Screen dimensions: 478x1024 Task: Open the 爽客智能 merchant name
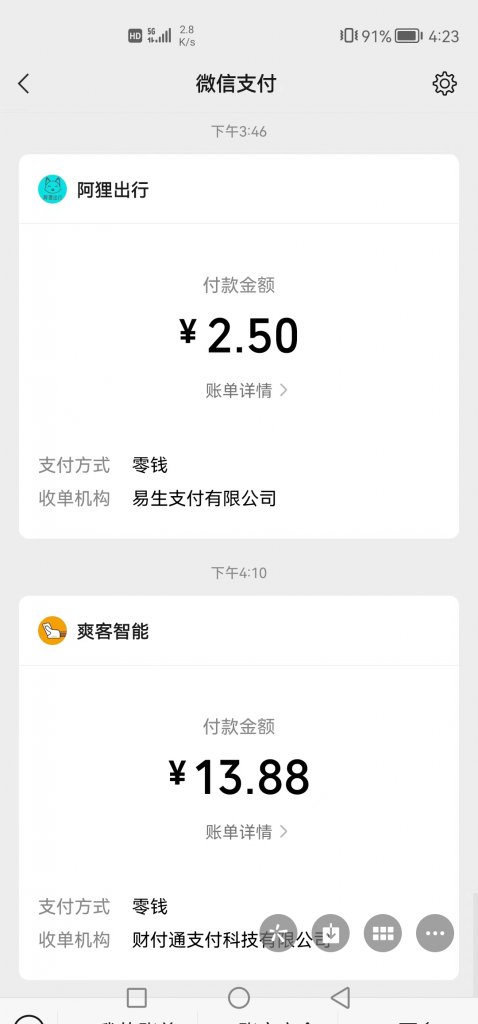[x=113, y=632]
